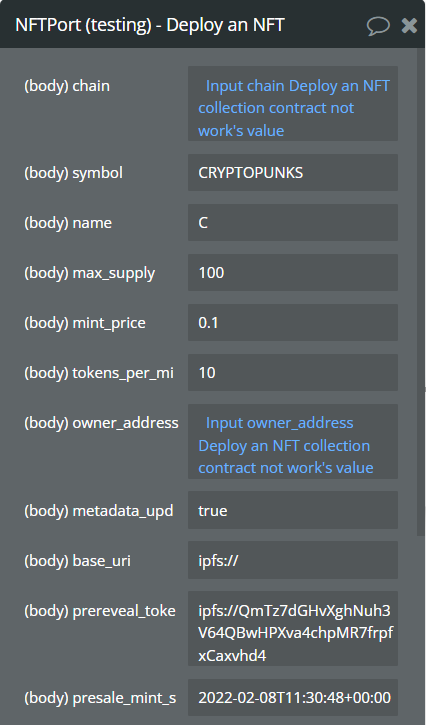The width and height of the screenshot is (426, 725).
Task: Change the mint_price value 0.1
Action: click(x=293, y=322)
